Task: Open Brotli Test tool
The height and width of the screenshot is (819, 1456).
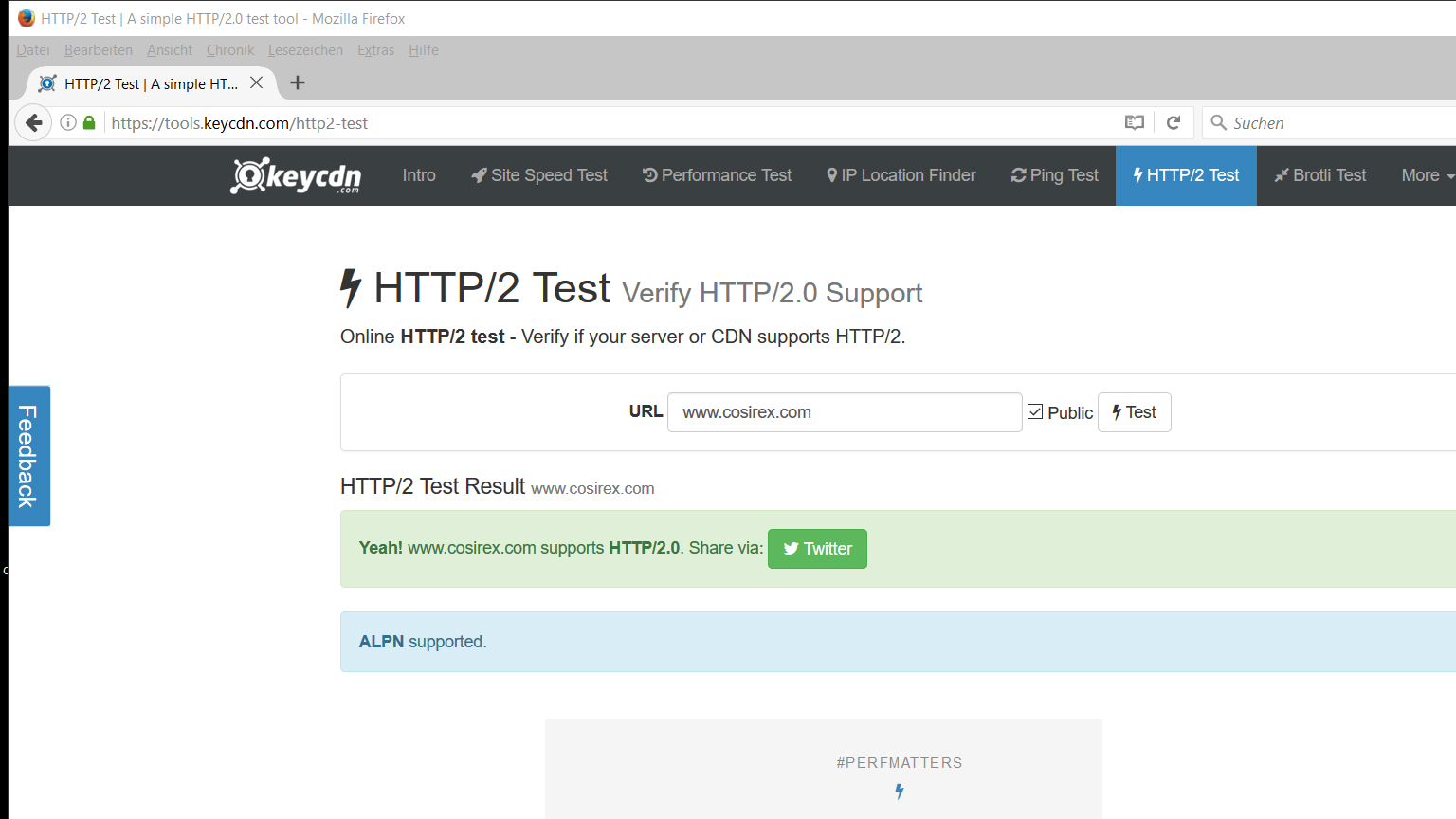Action: point(1320,175)
